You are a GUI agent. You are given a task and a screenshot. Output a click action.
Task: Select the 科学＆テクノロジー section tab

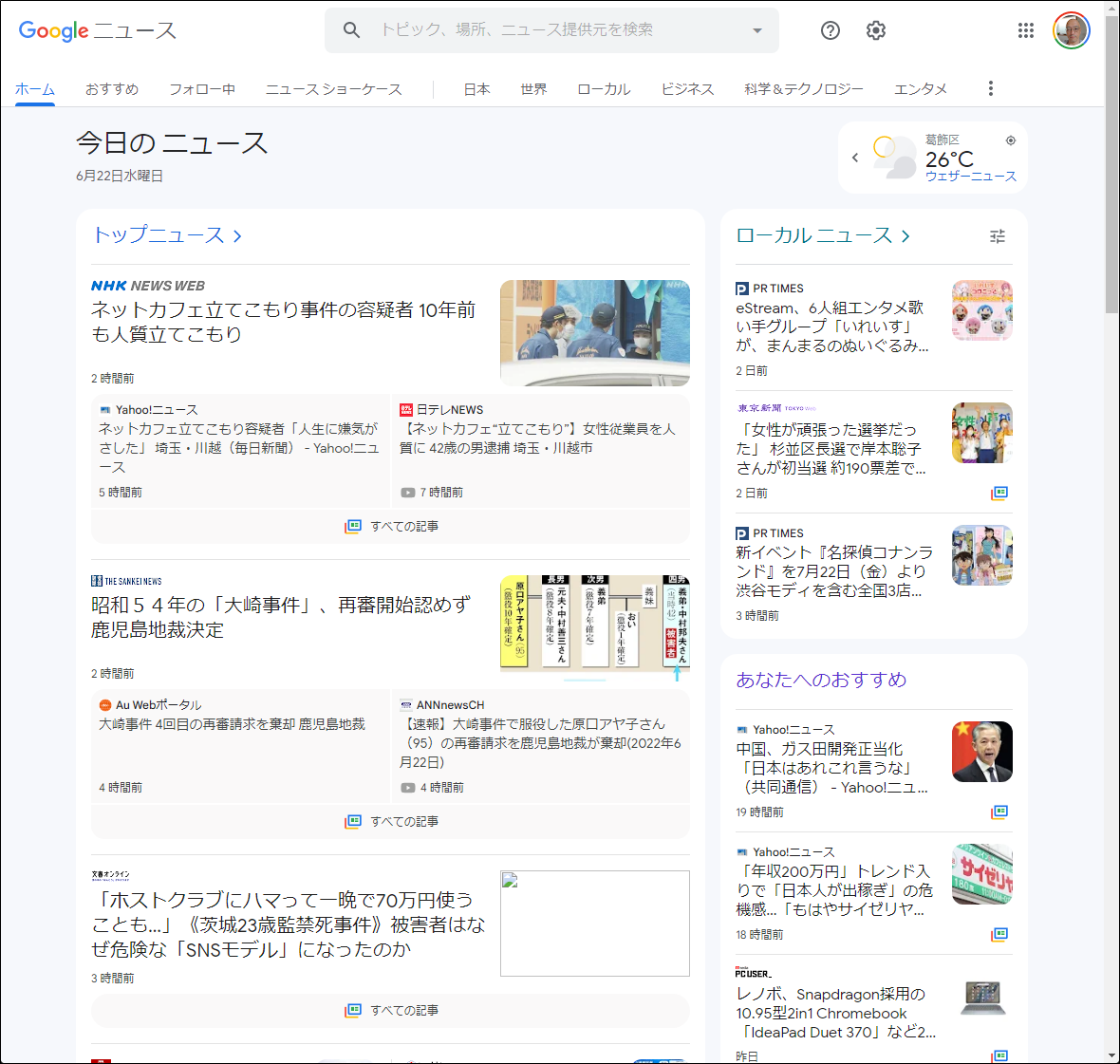804,89
